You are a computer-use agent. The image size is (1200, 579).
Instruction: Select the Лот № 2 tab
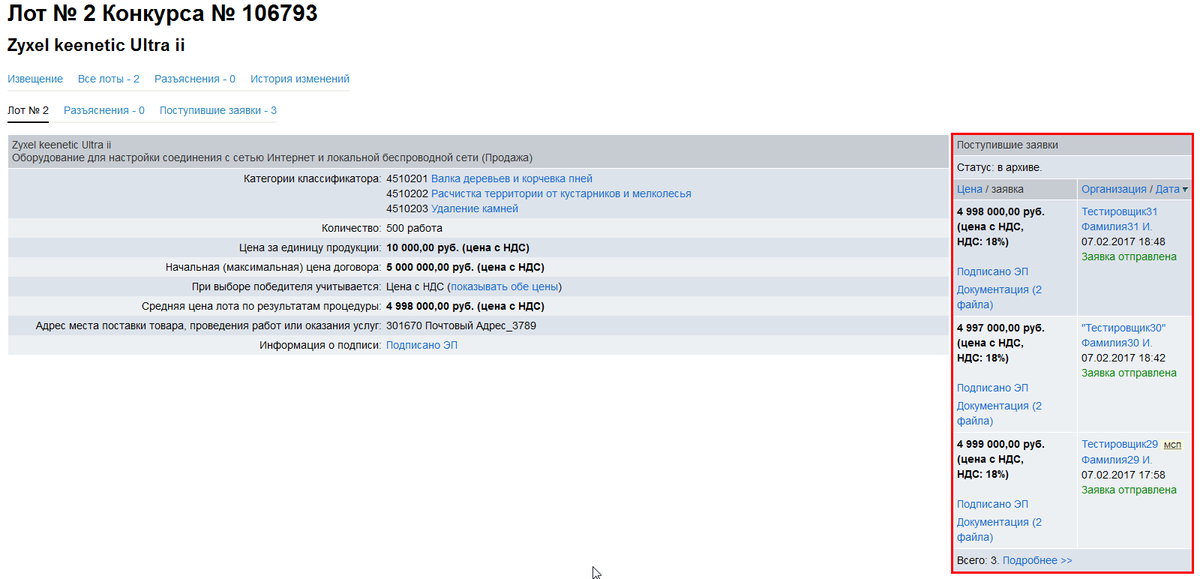28,110
